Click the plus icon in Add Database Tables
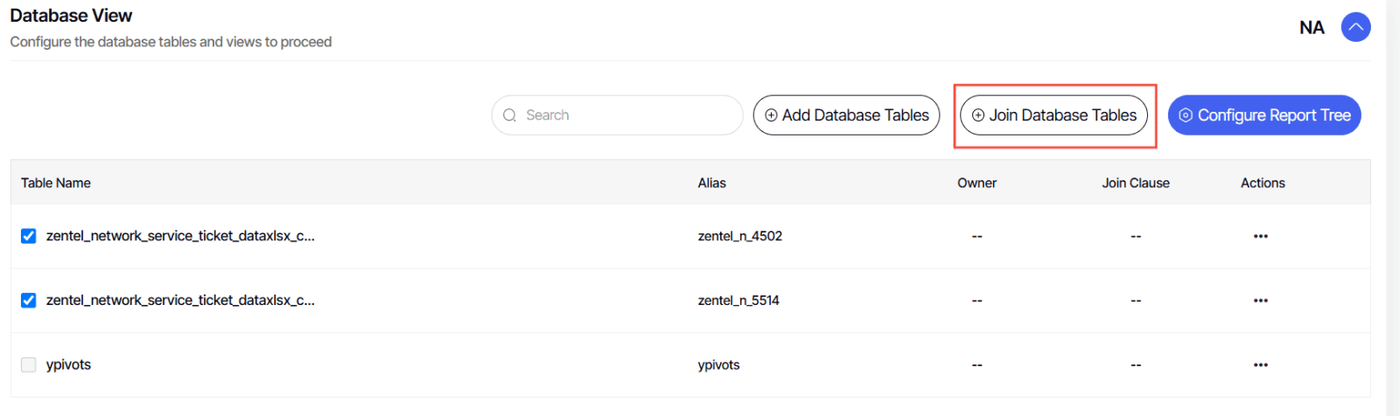The width and height of the screenshot is (1400, 416). (x=771, y=115)
